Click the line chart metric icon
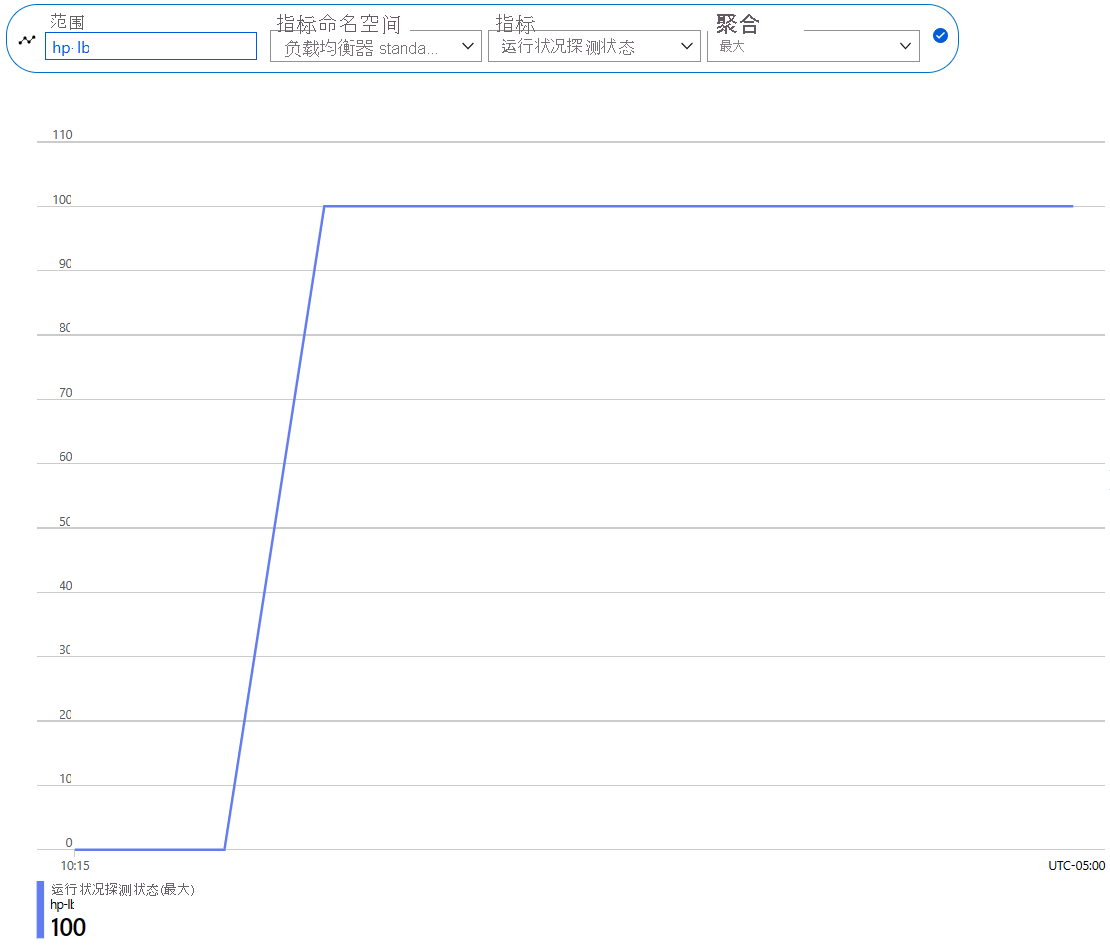 click(27, 40)
